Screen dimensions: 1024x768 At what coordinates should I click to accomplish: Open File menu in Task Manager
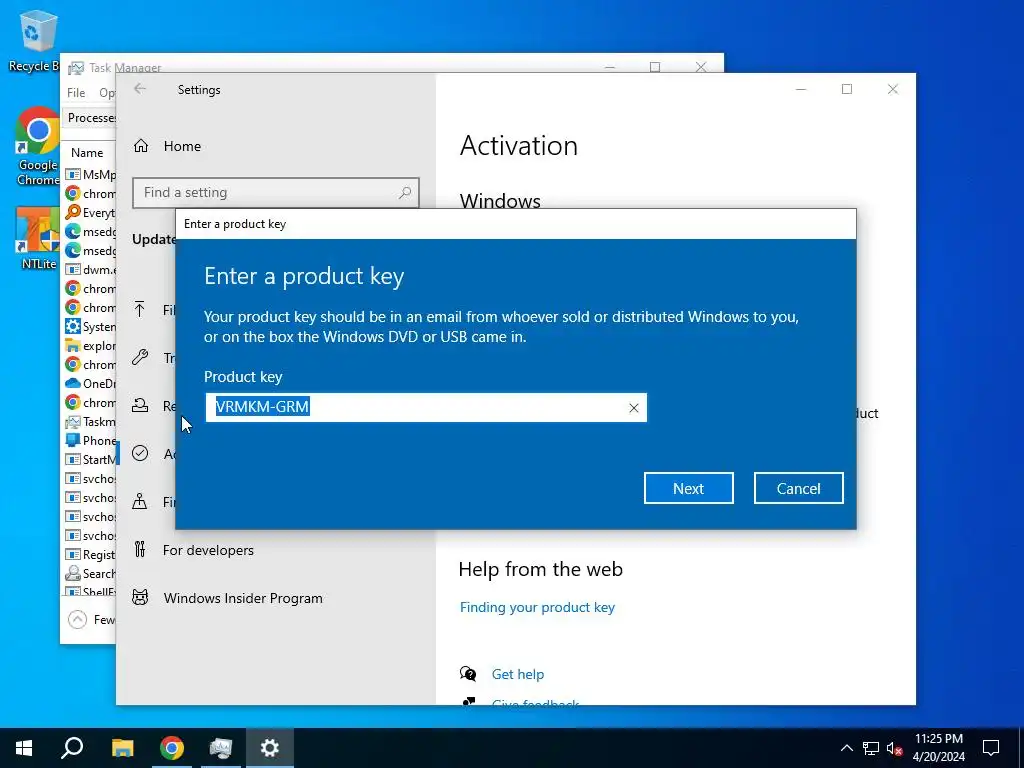76,93
